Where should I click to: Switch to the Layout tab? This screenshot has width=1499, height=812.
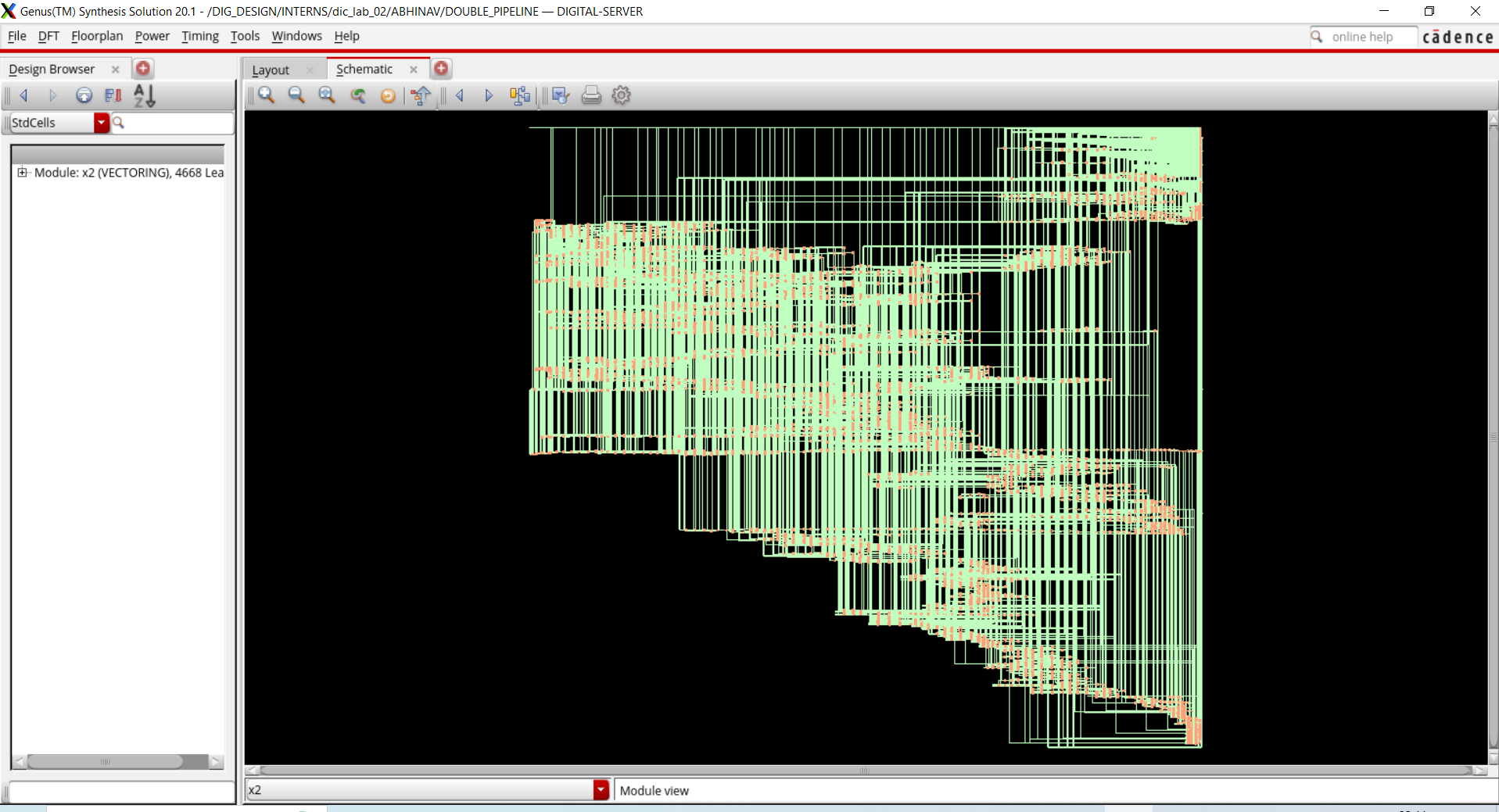tap(271, 69)
